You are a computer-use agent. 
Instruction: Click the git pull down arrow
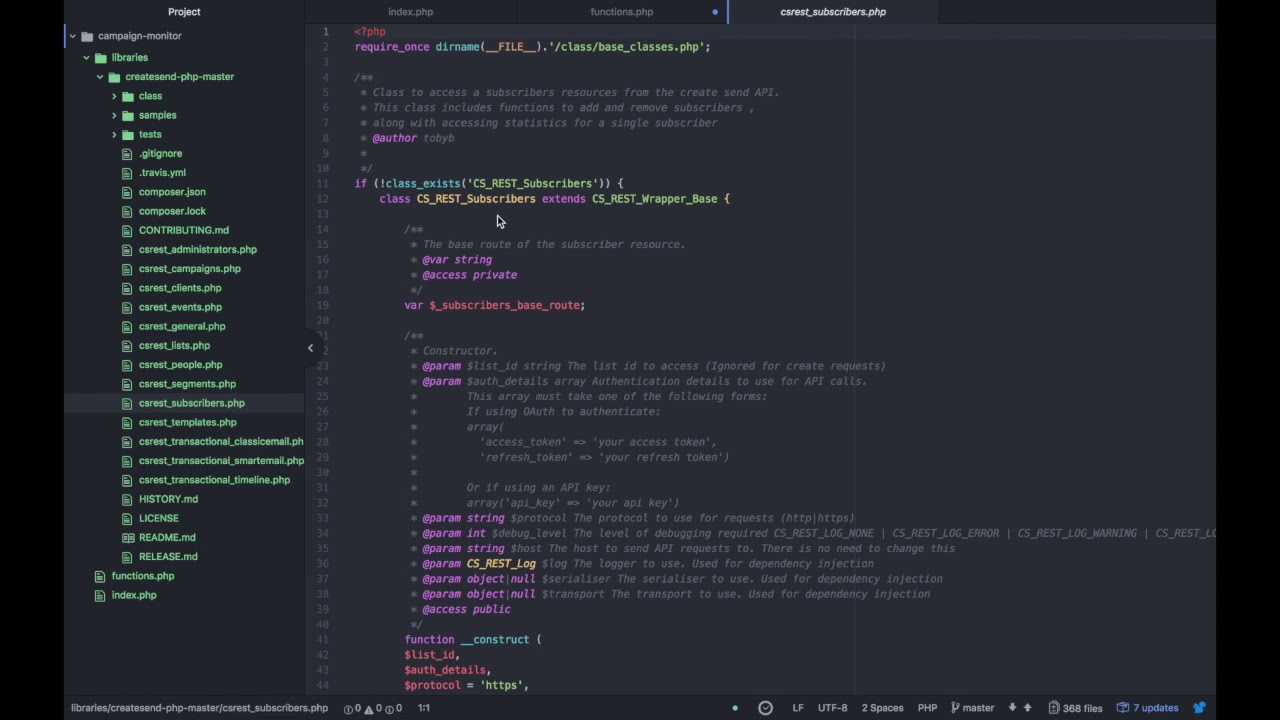pyautogui.click(x=1012, y=708)
